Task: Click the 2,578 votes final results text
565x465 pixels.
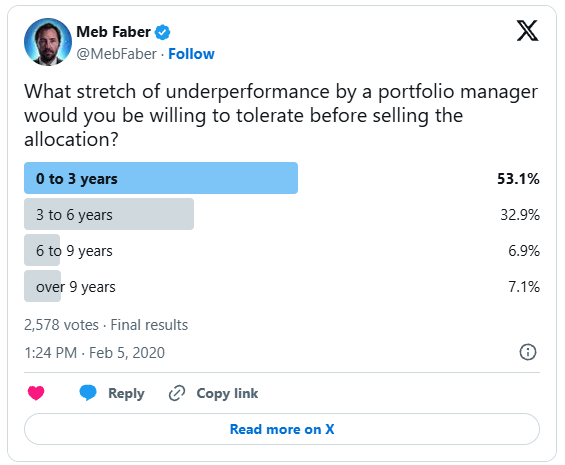Action: tap(106, 325)
